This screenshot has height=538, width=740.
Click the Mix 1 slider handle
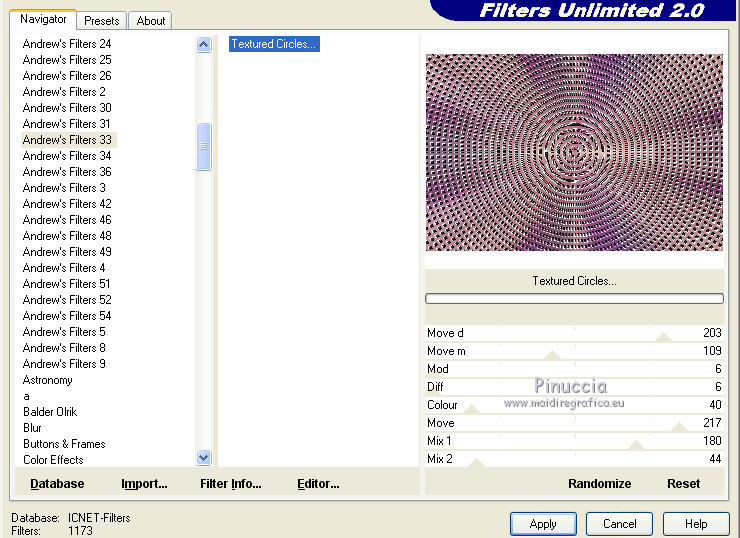click(x=636, y=445)
